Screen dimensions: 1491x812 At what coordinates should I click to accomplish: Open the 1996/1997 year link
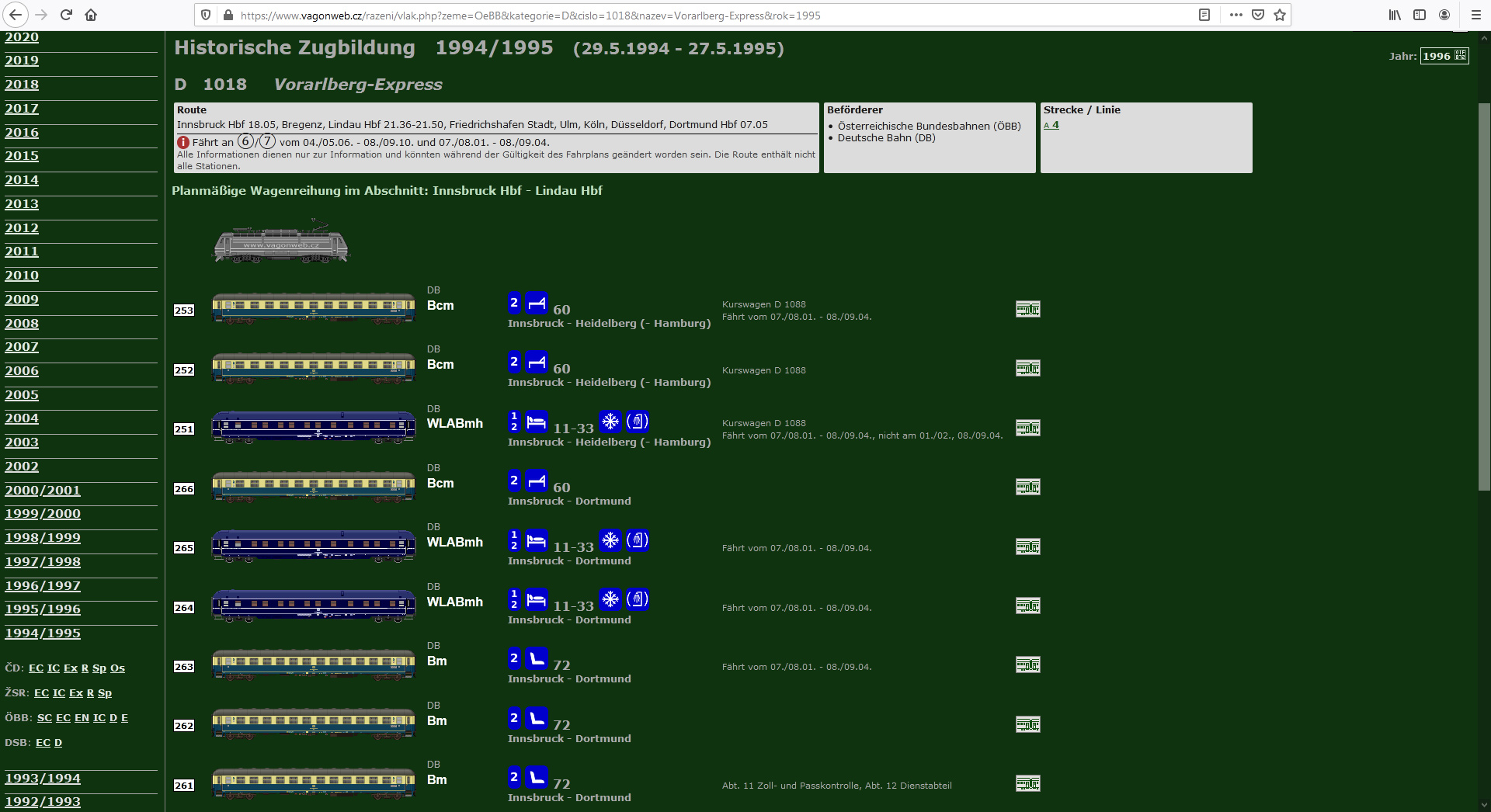[x=43, y=586]
